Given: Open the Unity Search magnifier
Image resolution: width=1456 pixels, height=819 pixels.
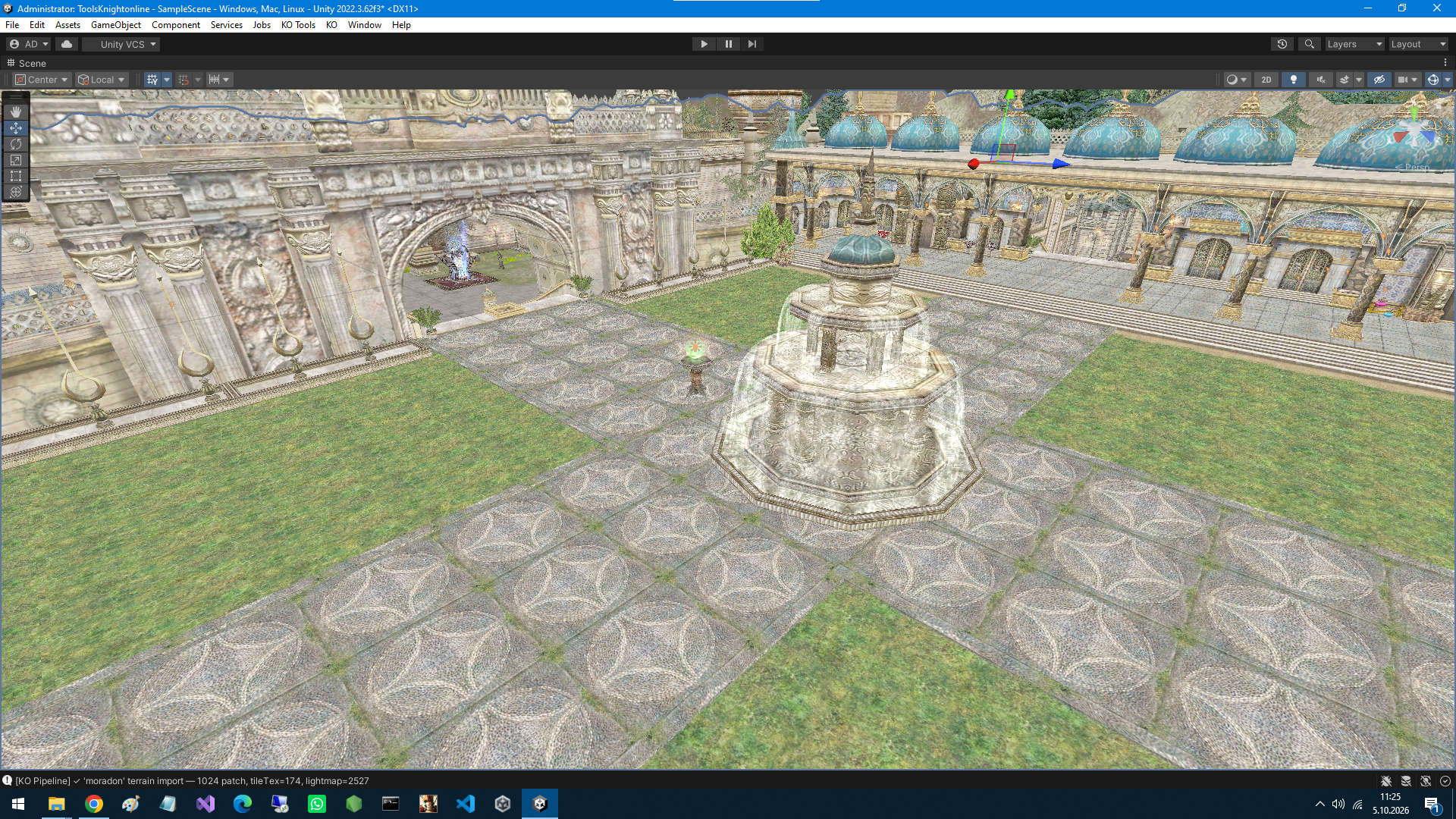Looking at the screenshot, I should 1309,44.
